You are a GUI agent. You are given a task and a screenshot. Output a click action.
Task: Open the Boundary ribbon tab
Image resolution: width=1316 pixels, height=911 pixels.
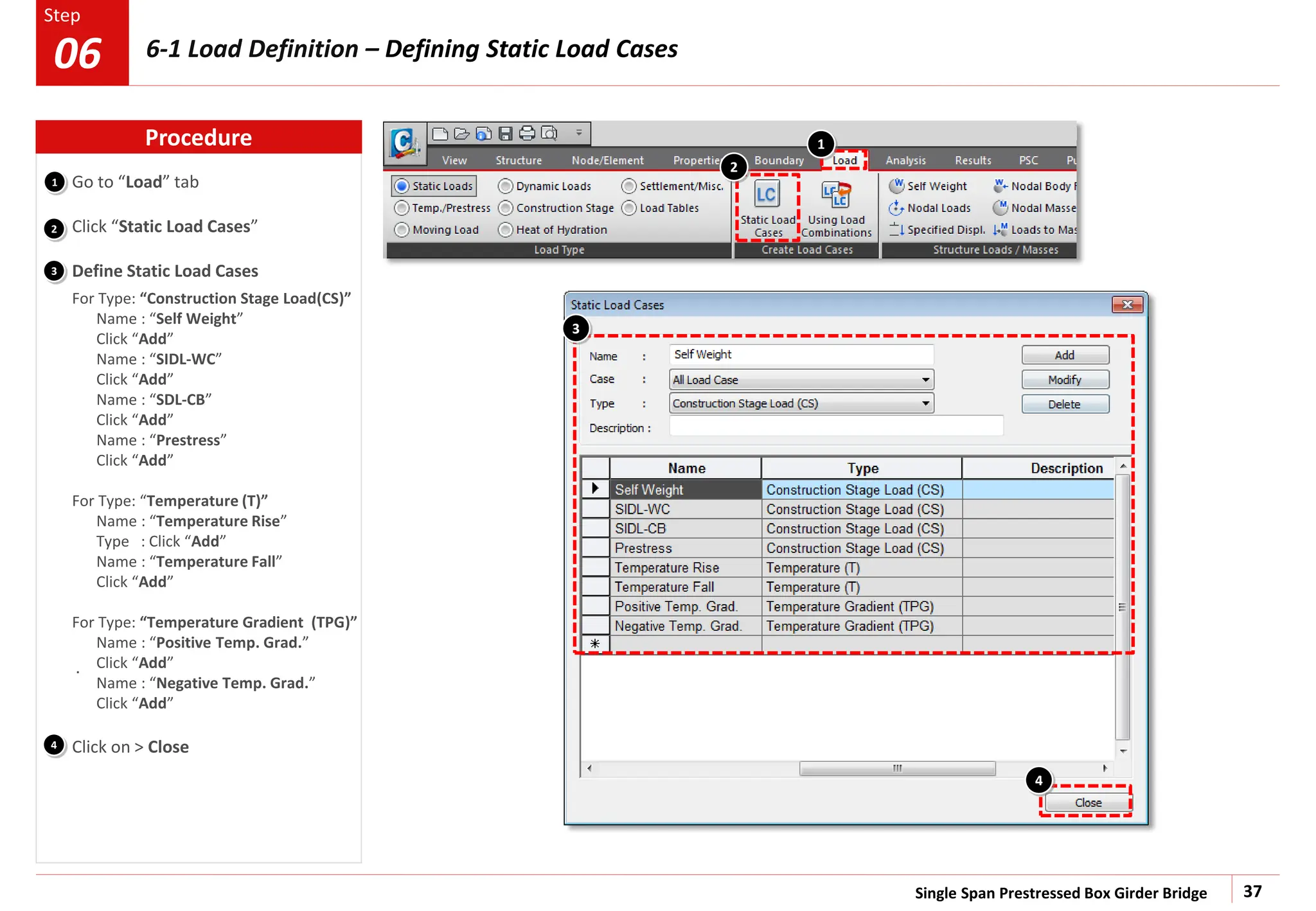(x=779, y=161)
